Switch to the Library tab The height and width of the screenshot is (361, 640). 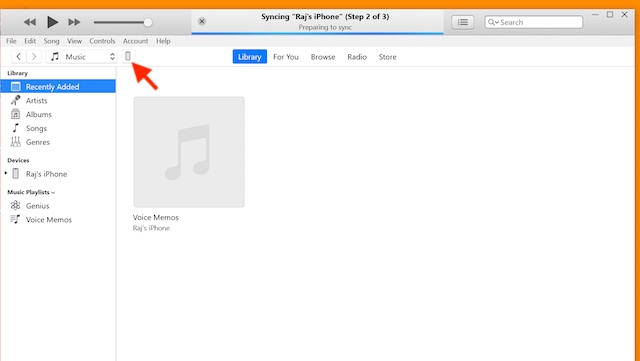click(249, 57)
